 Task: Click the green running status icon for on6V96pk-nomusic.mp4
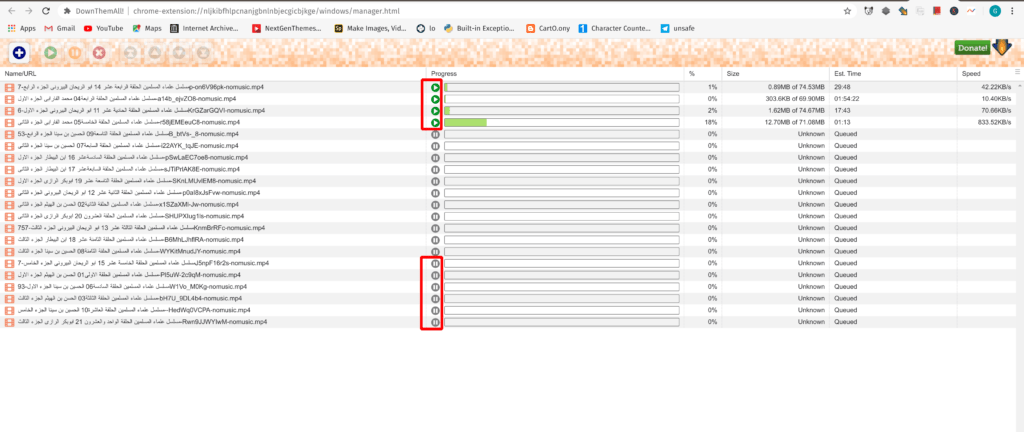click(435, 88)
